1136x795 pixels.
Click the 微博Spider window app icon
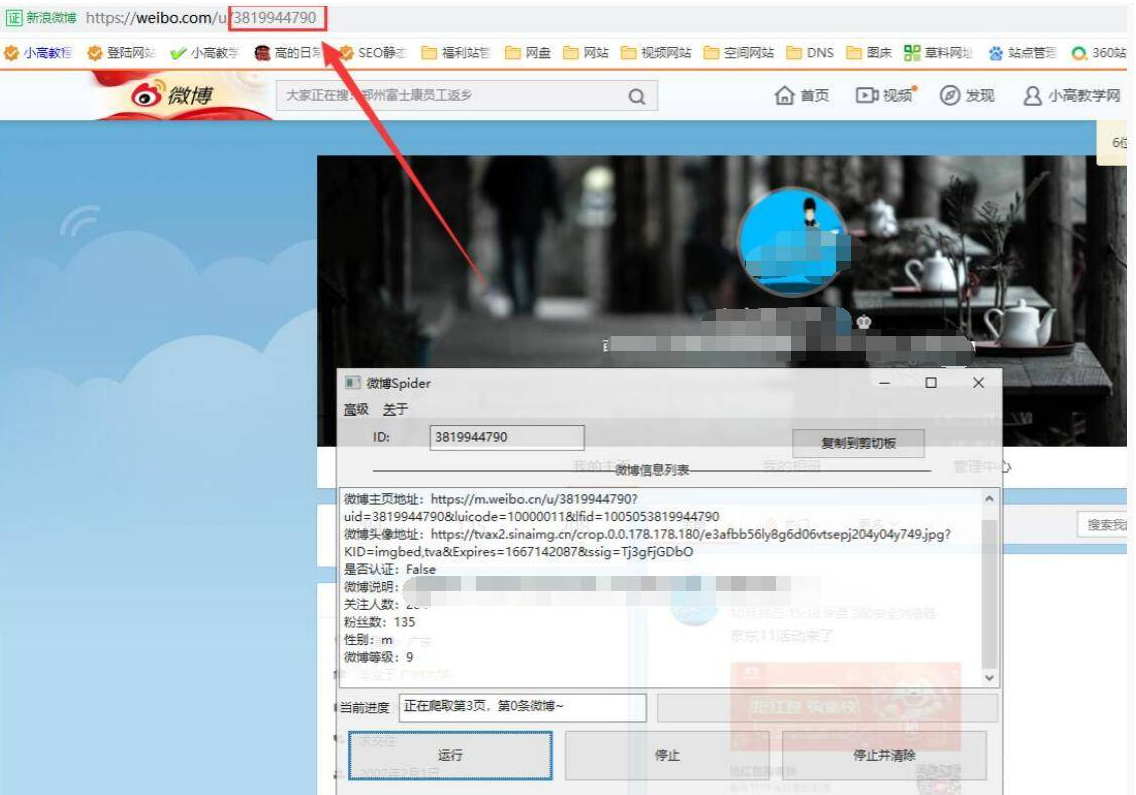coord(352,383)
